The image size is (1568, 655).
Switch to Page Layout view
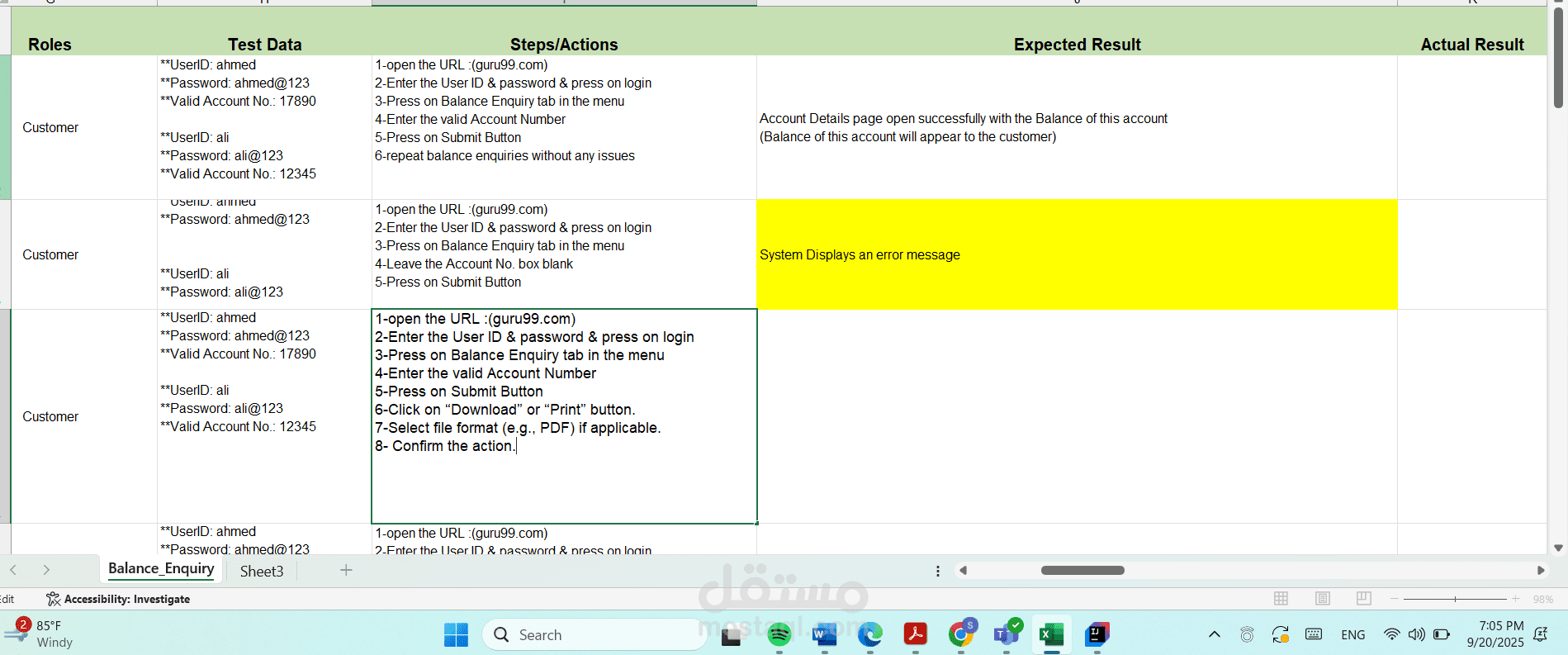(x=1322, y=598)
